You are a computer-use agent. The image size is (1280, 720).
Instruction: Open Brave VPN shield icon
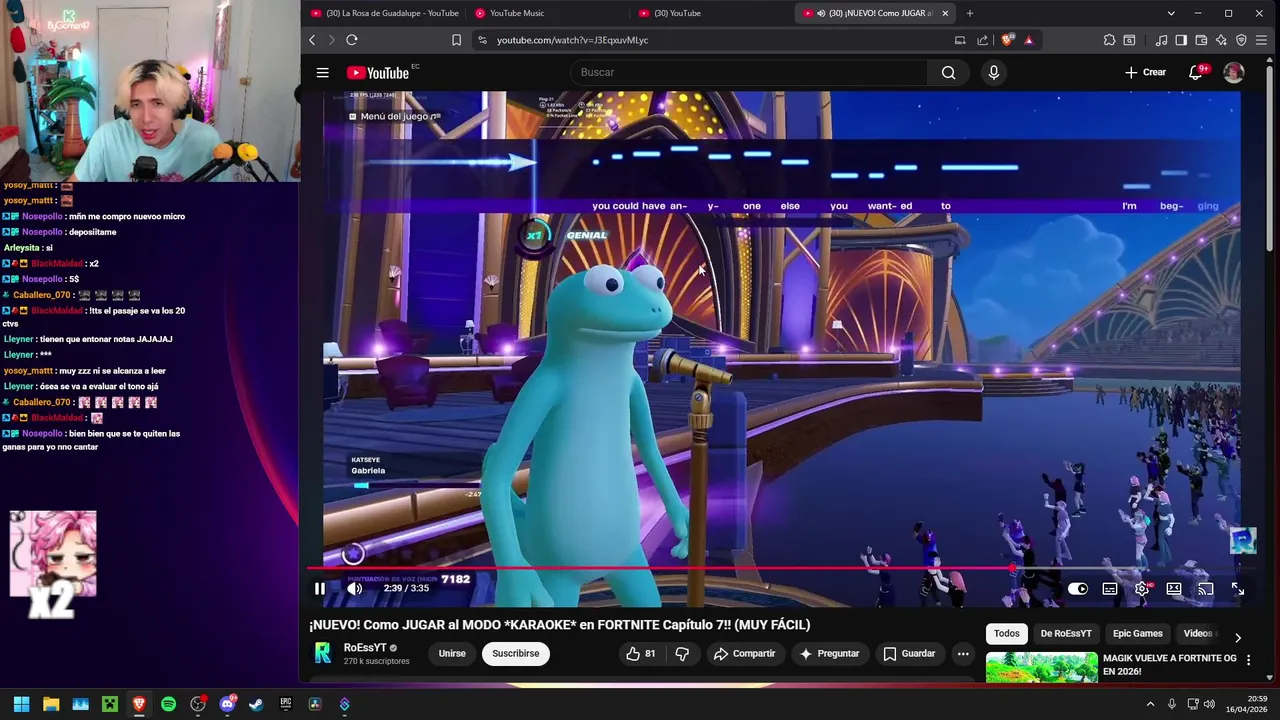point(1241,40)
